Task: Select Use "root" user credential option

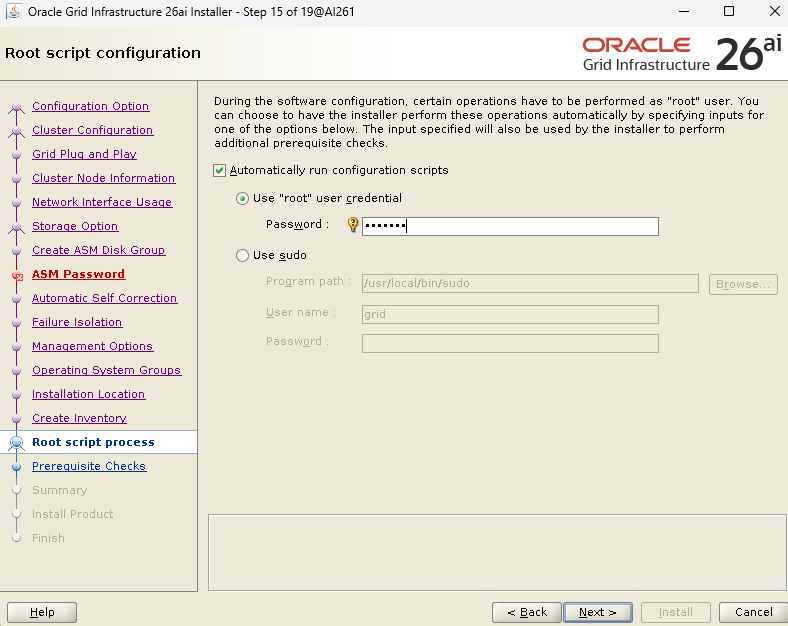Action: point(243,199)
